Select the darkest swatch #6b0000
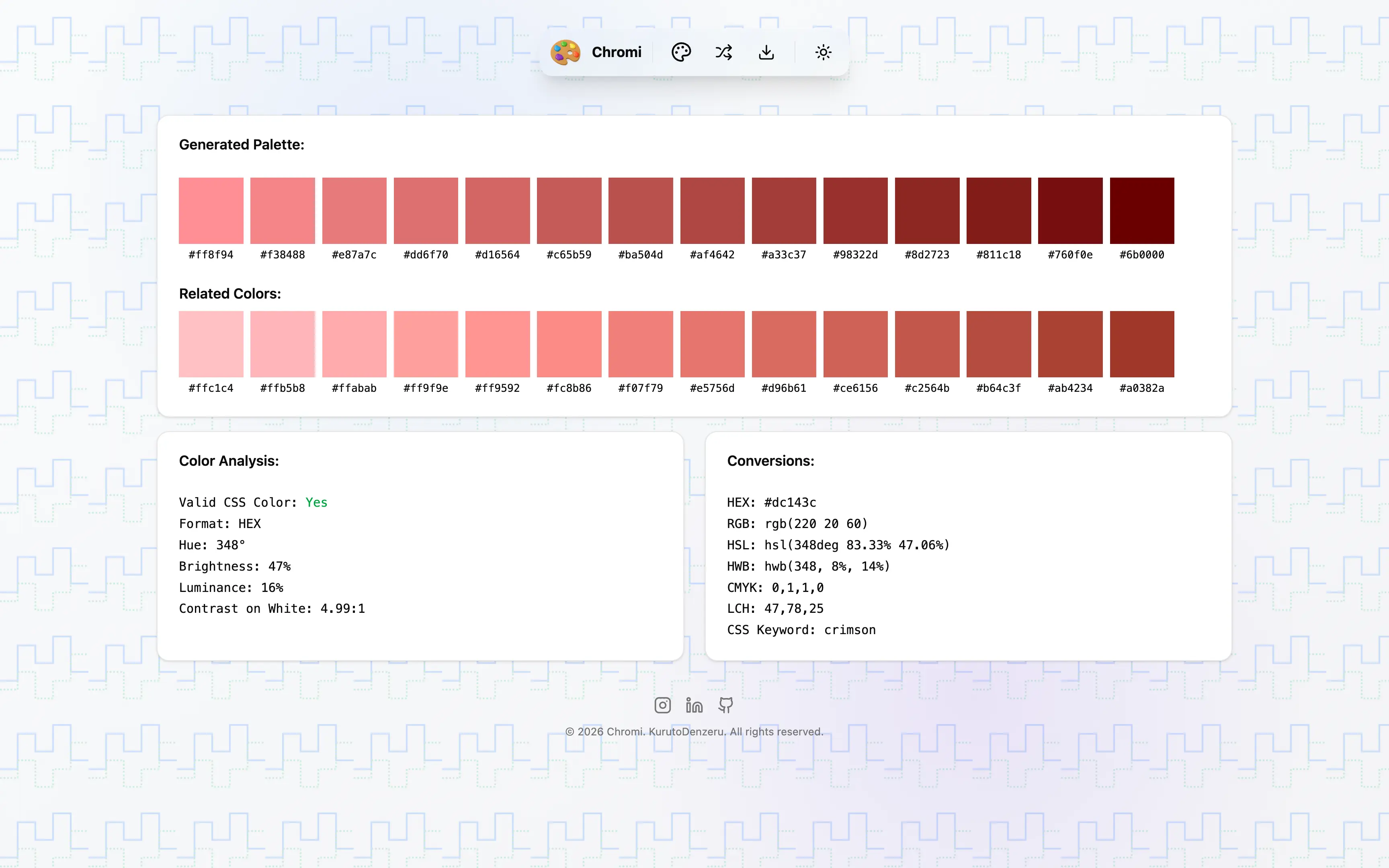1389x868 pixels. click(1141, 210)
